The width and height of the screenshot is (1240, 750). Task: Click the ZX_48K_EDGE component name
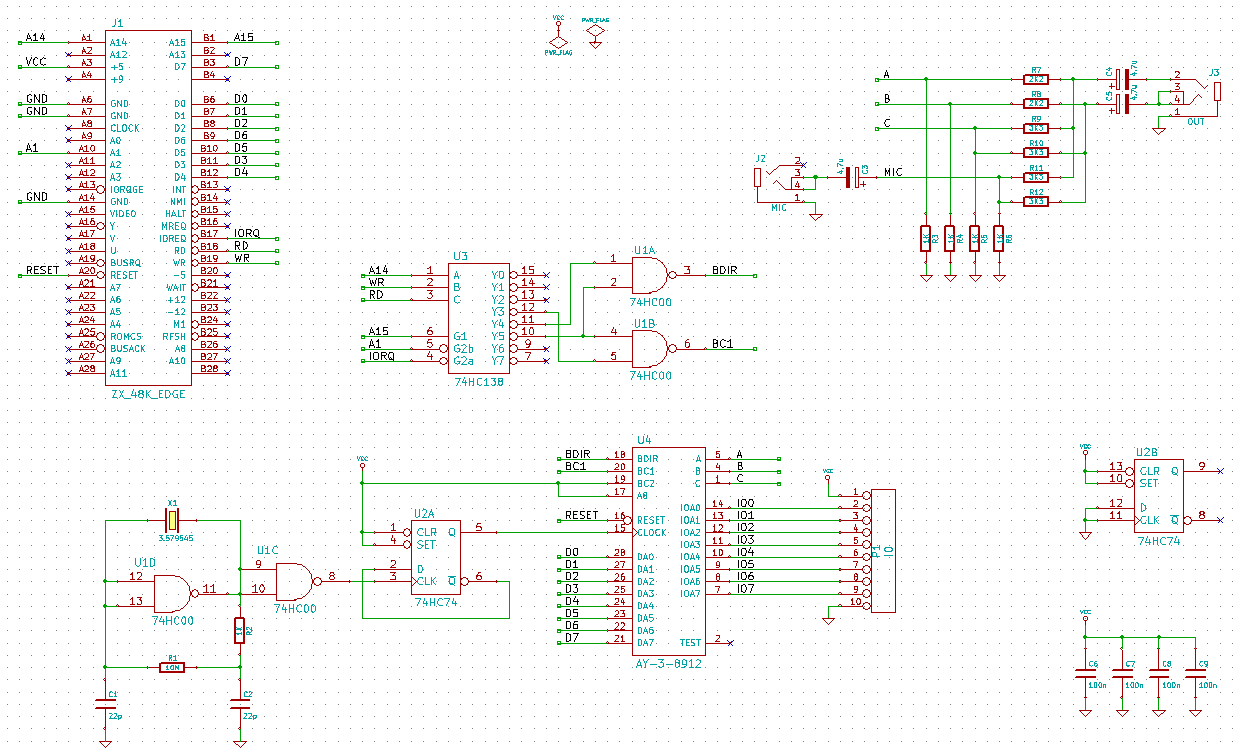click(x=147, y=394)
